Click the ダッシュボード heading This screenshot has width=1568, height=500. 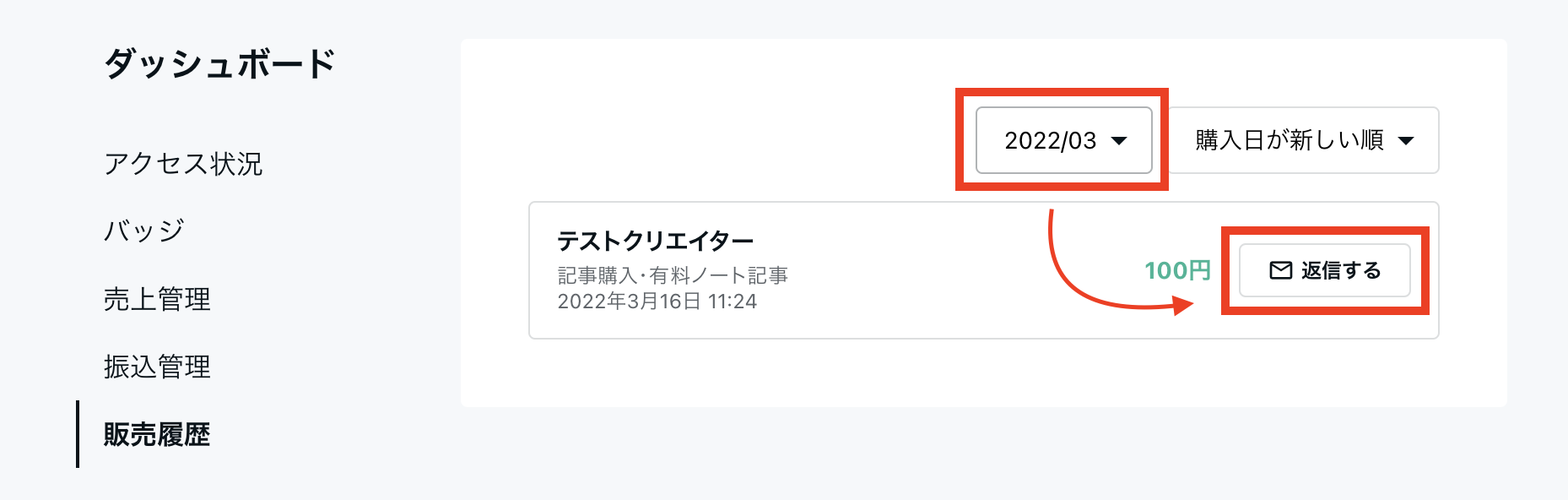point(219,64)
